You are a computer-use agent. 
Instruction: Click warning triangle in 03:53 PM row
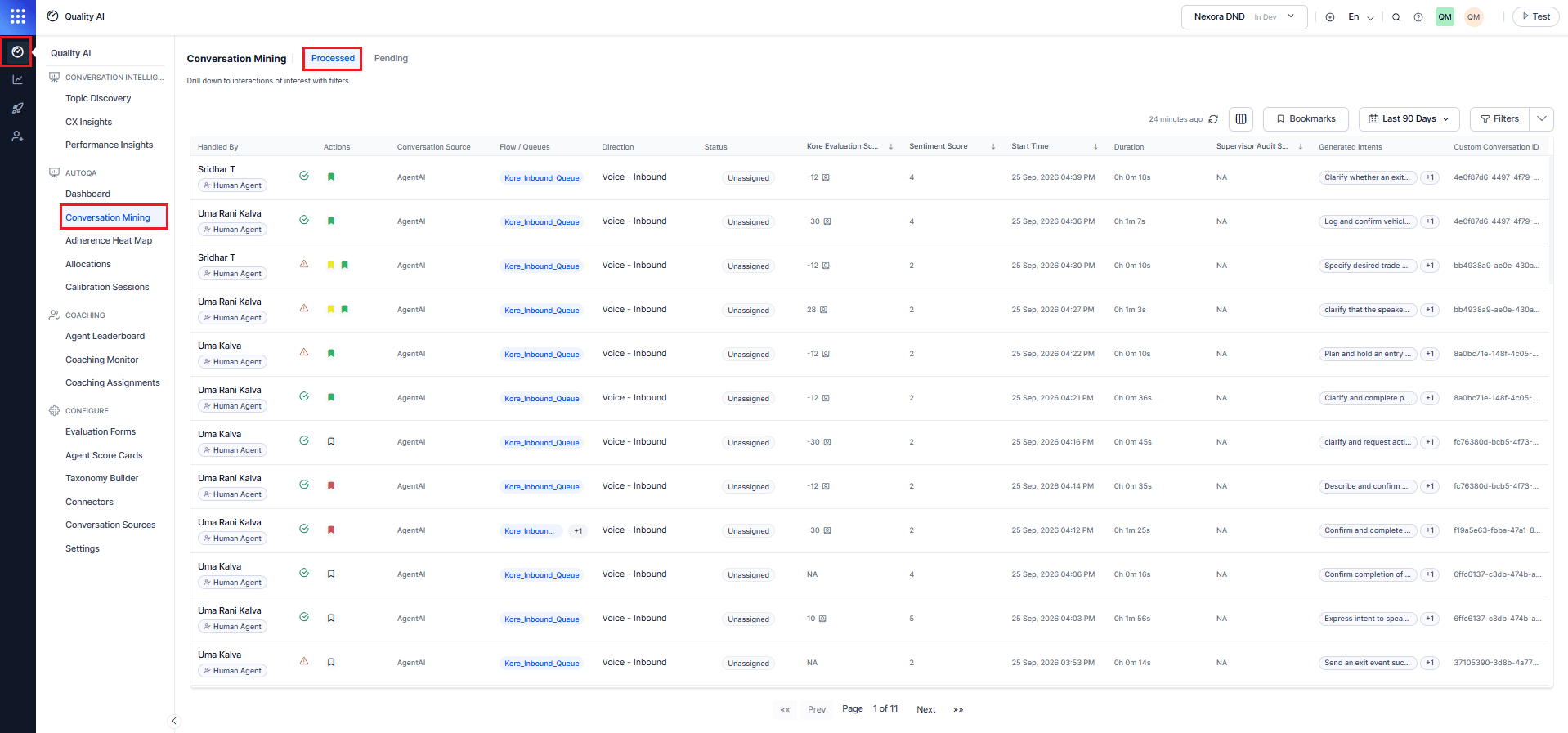tap(304, 661)
